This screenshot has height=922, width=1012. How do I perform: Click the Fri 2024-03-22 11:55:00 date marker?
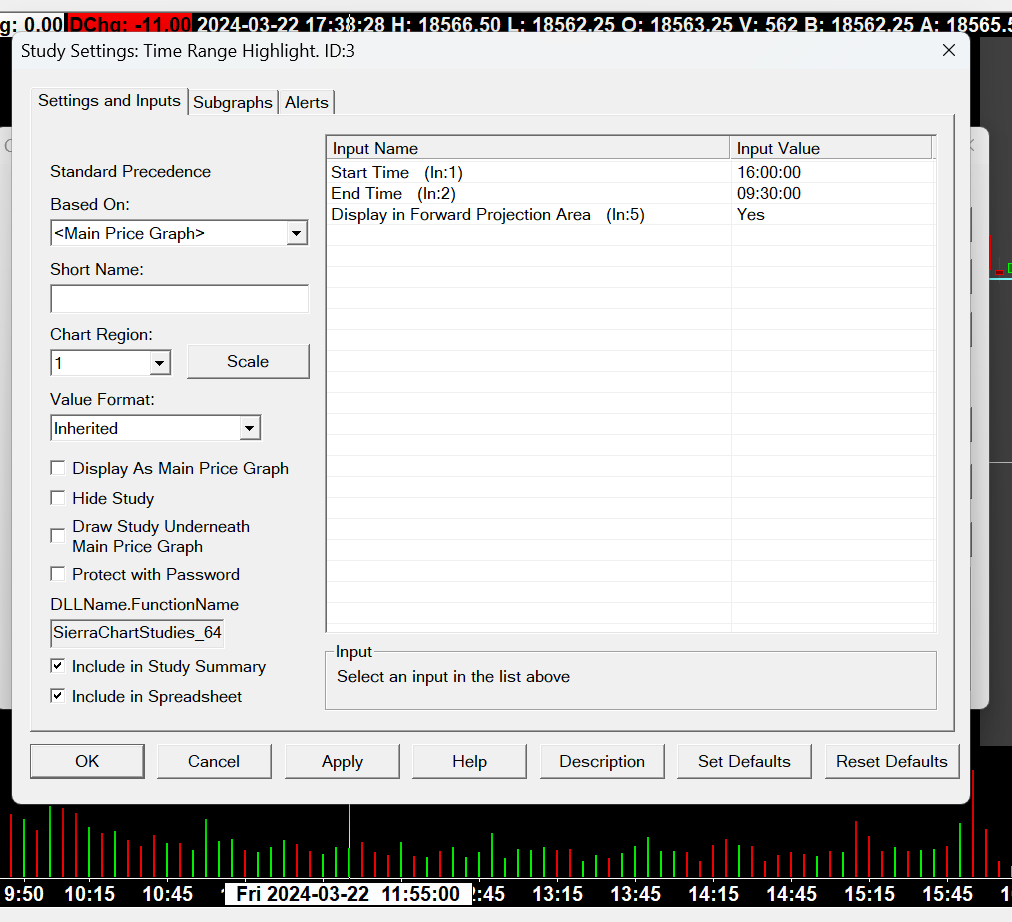coord(348,894)
